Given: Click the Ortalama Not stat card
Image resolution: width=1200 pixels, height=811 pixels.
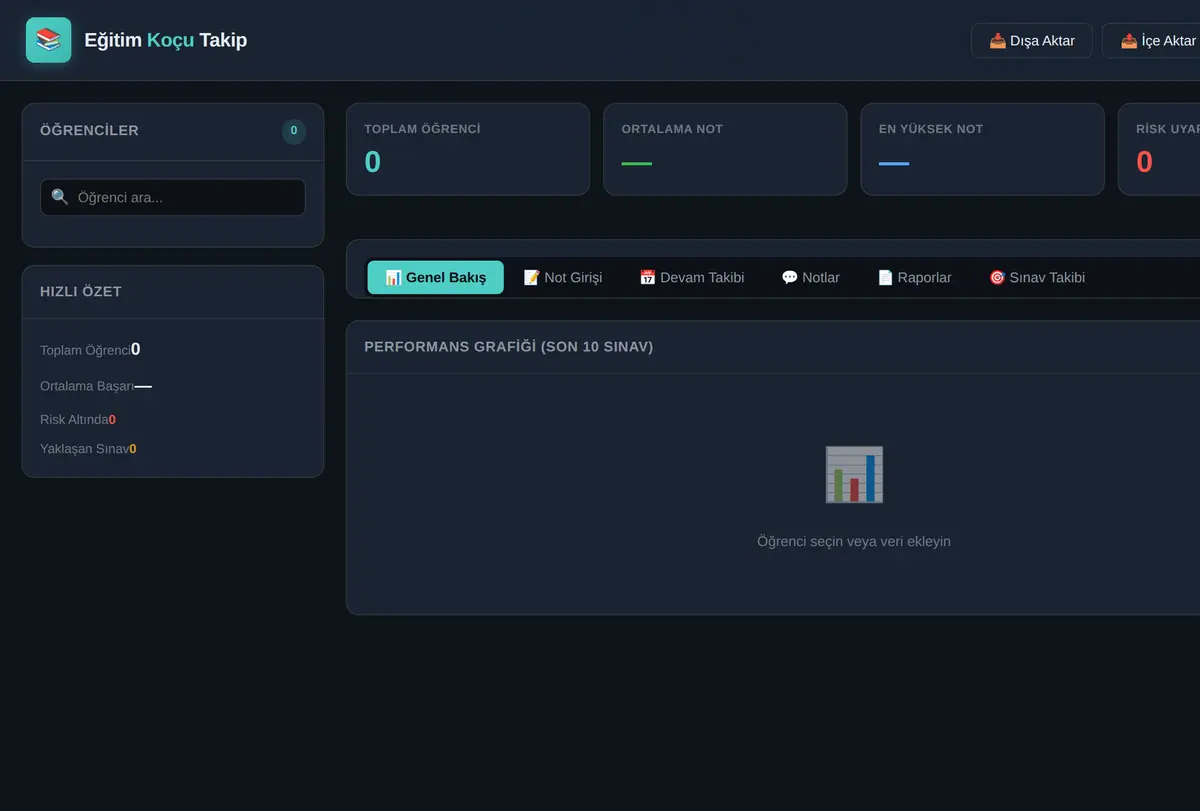Looking at the screenshot, I should [x=725, y=149].
